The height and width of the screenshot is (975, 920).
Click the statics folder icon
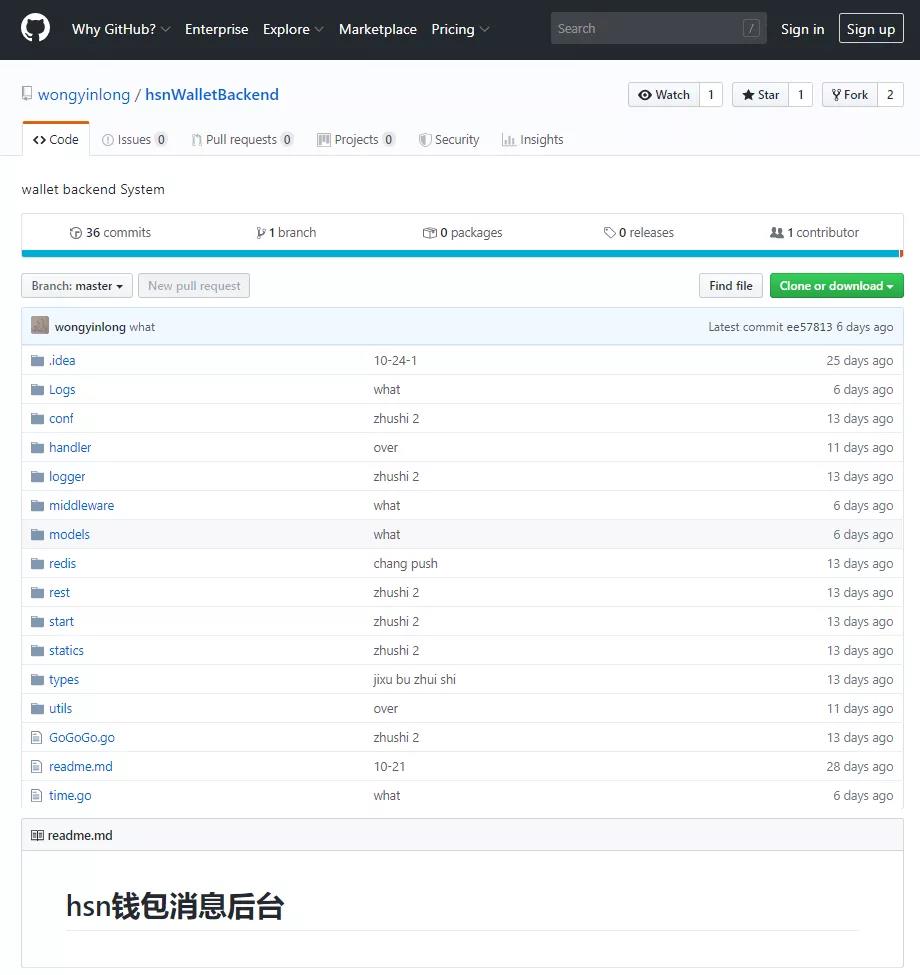point(37,651)
